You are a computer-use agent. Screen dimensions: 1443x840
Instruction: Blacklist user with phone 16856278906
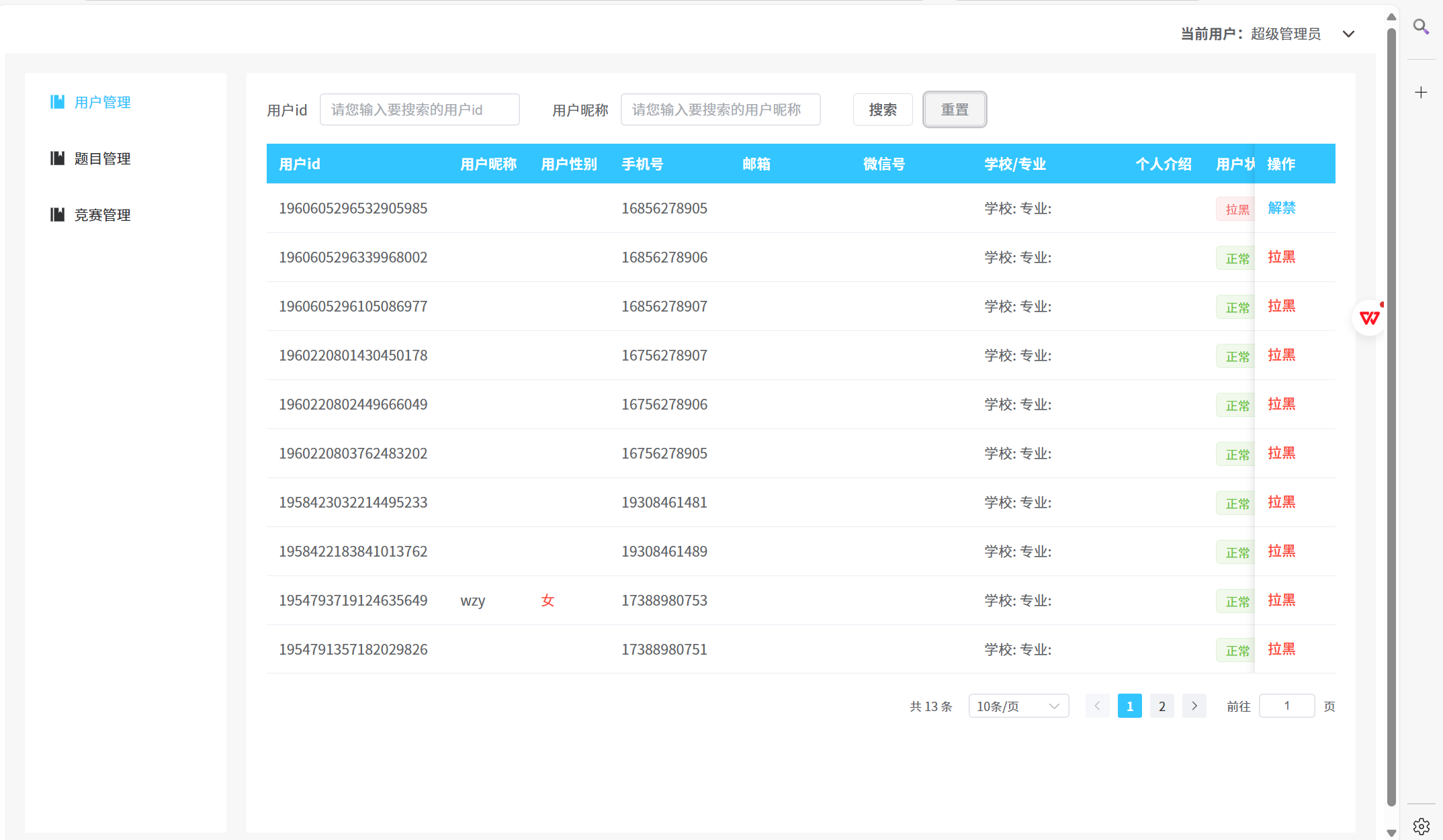[1281, 257]
